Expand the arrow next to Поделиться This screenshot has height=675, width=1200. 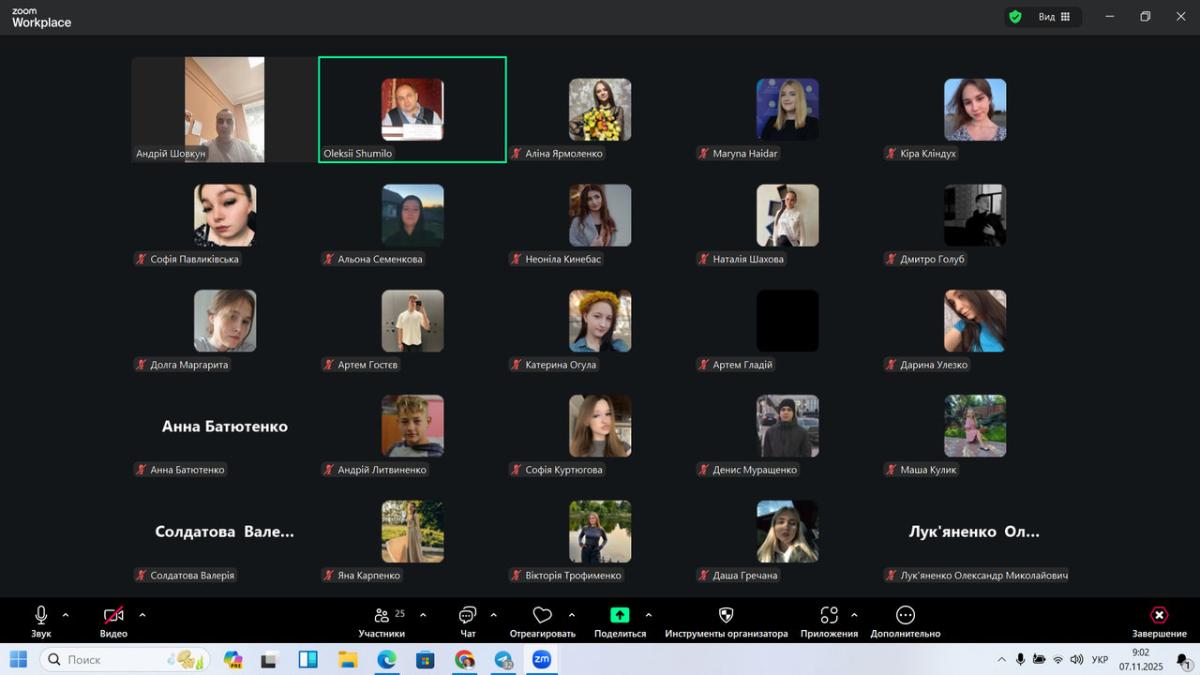[648, 615]
